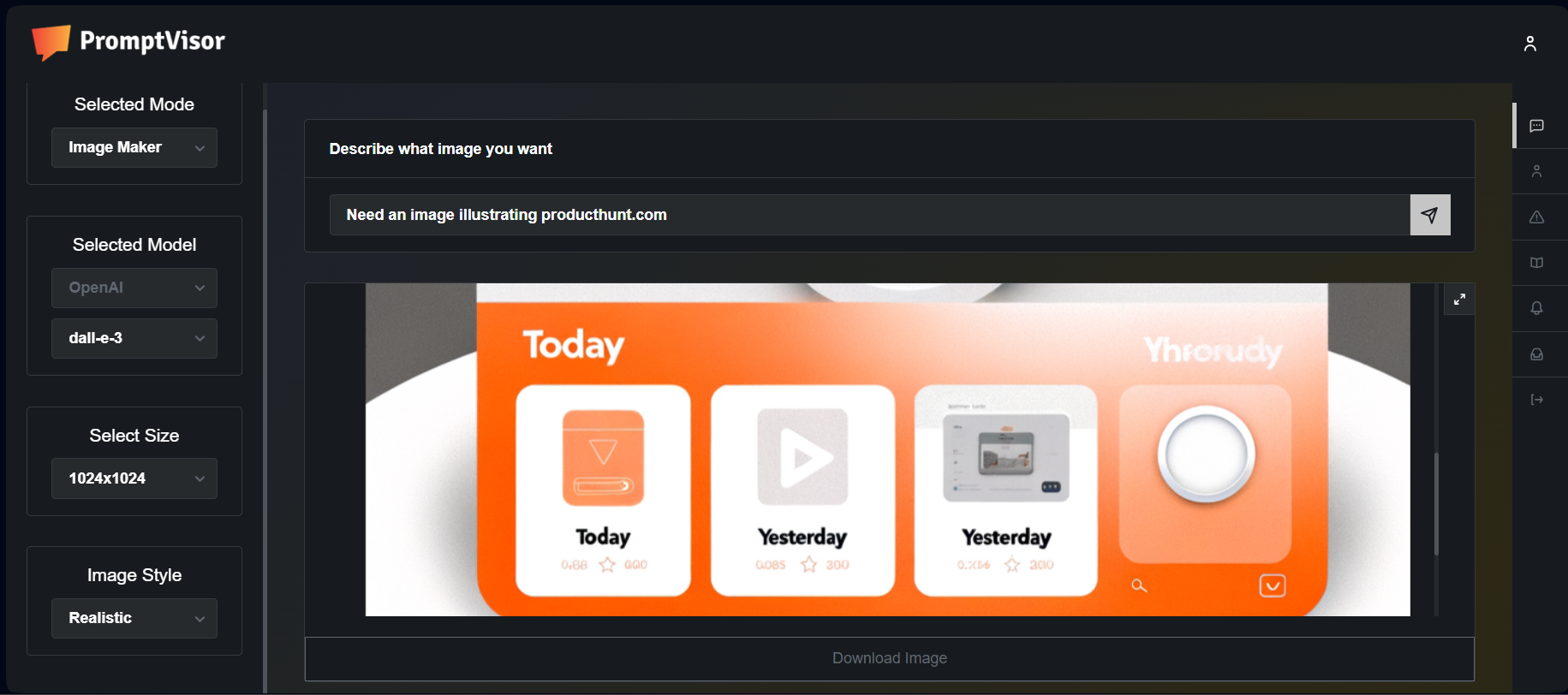The image size is (1568, 695).
Task: Open the dall-e-3 model dropdown
Action: (134, 338)
